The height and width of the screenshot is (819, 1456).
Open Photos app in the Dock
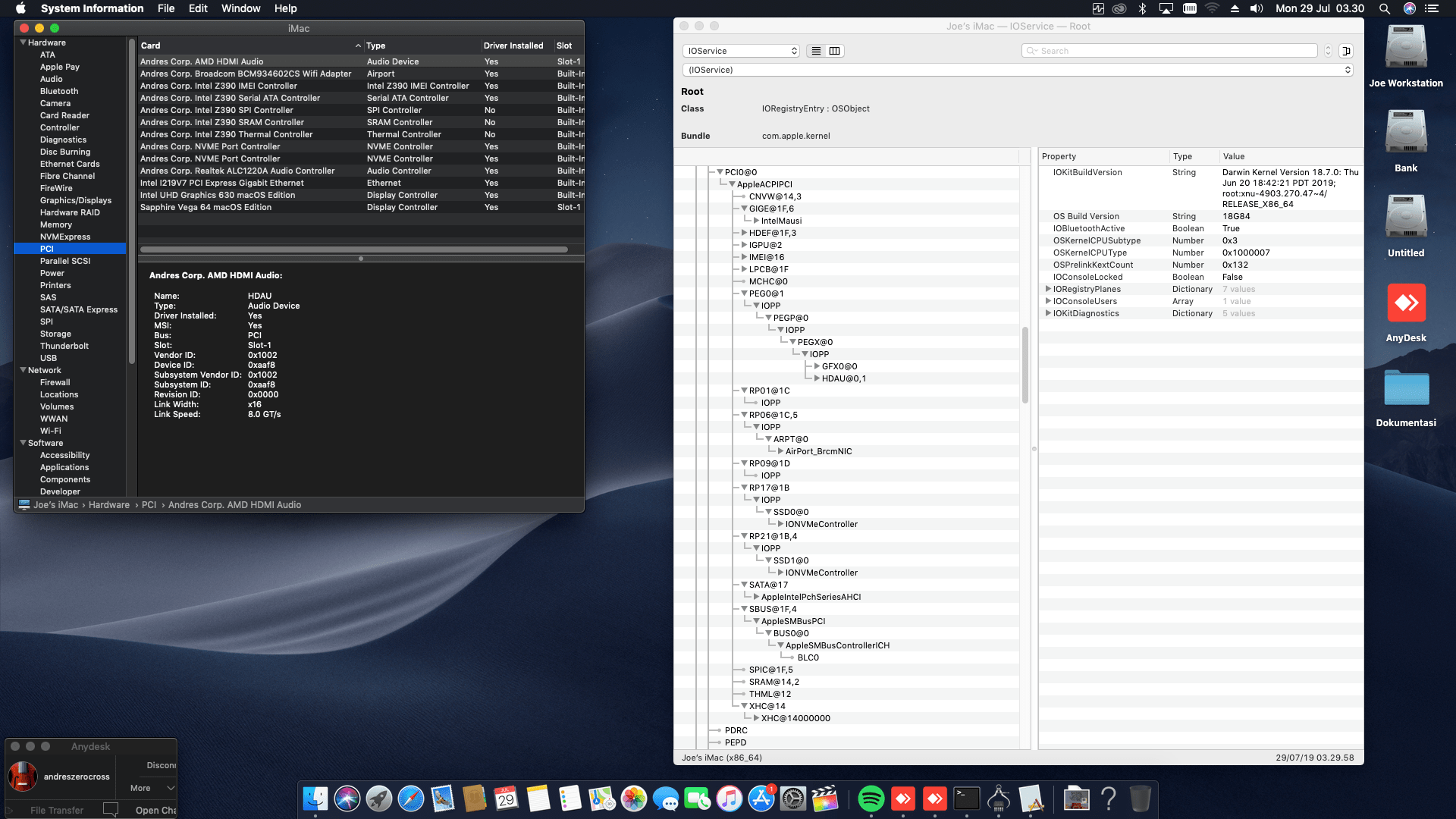click(x=634, y=799)
